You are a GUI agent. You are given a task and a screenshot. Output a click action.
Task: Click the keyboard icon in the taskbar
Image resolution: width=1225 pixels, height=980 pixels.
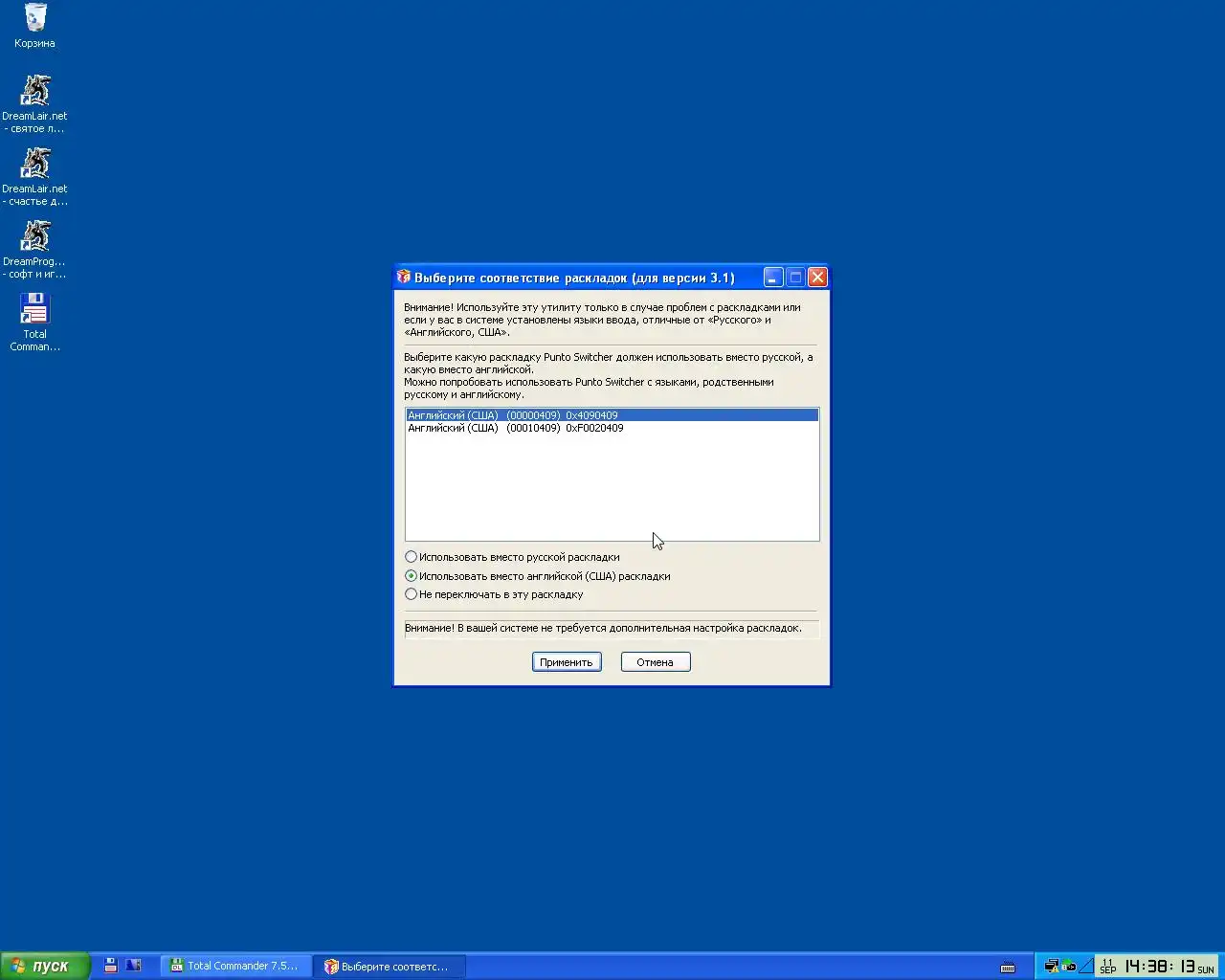click(1008, 967)
